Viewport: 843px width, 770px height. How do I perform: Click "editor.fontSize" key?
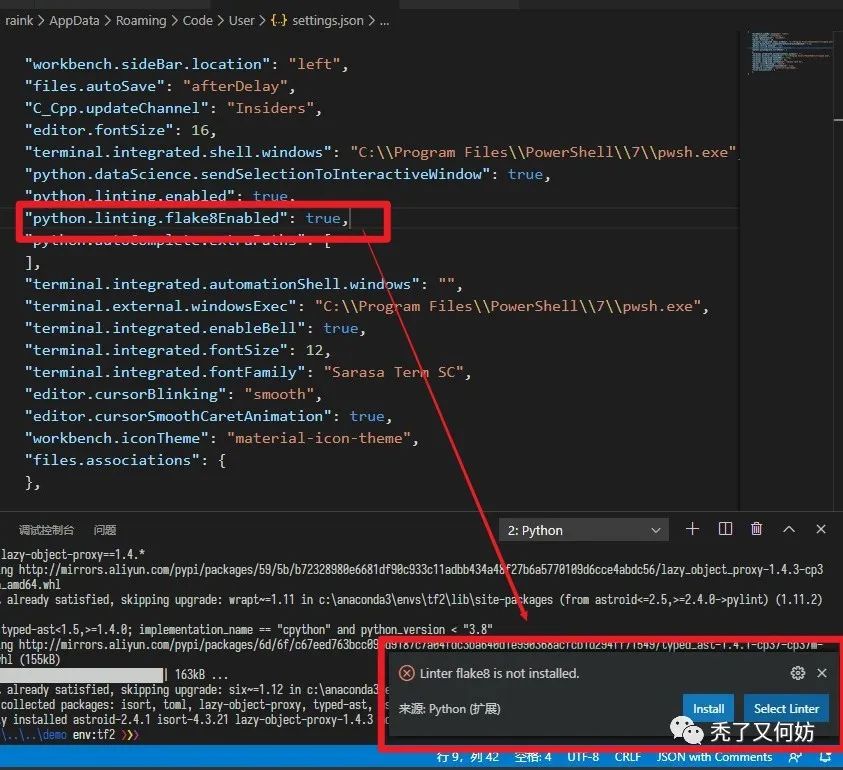pyautogui.click(x=98, y=130)
